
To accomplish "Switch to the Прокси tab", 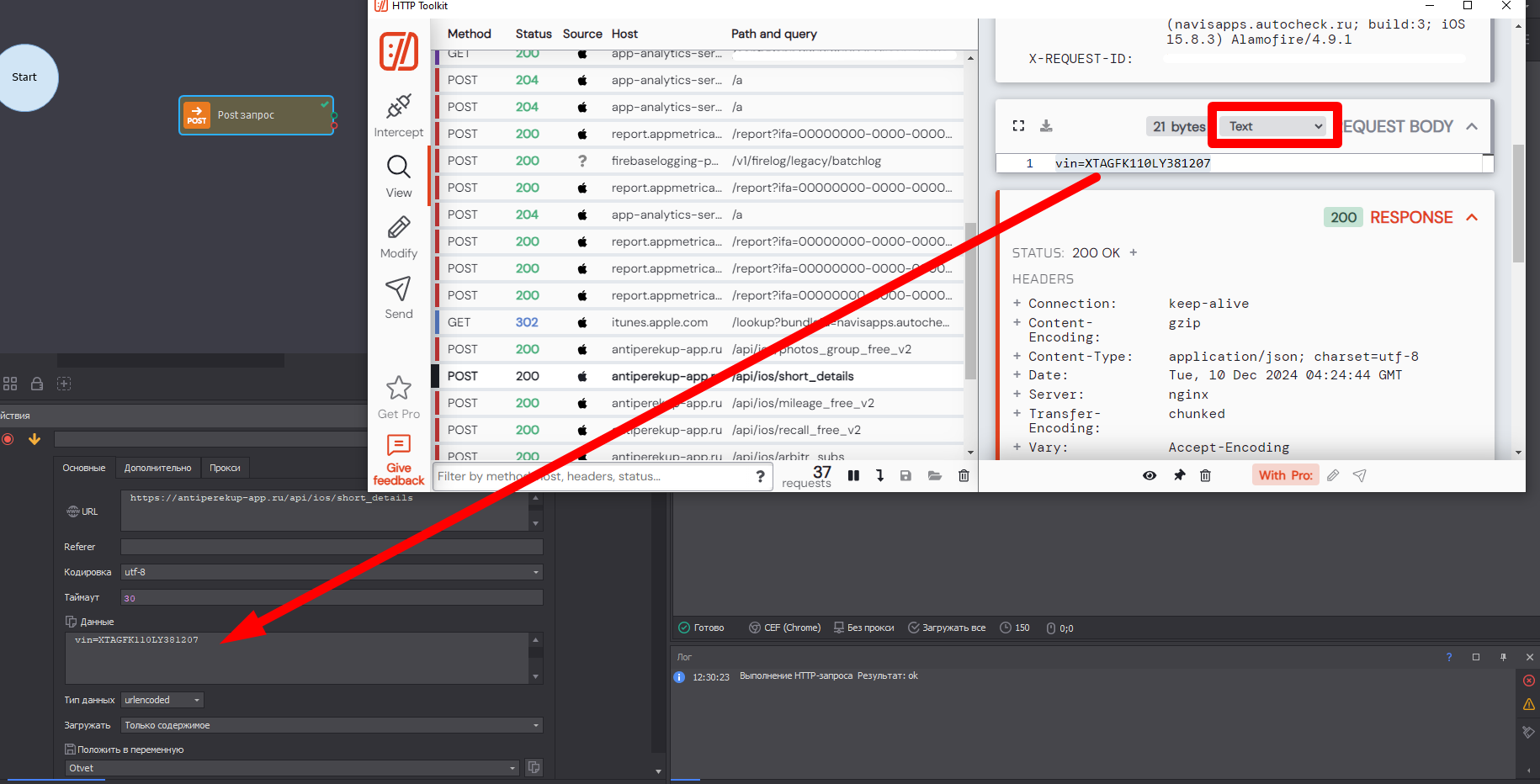I will (x=225, y=468).
